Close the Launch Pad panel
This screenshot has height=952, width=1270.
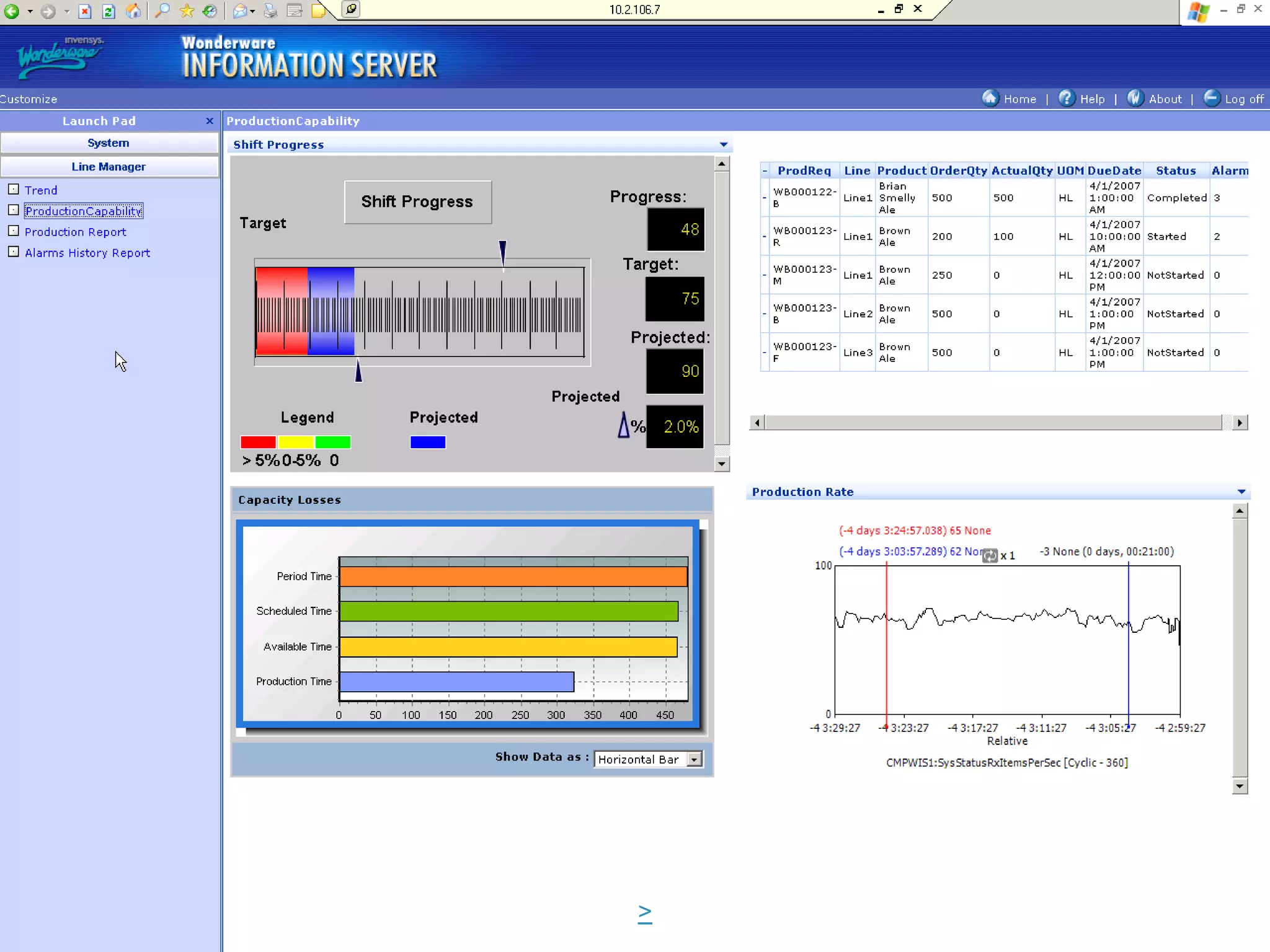210,121
